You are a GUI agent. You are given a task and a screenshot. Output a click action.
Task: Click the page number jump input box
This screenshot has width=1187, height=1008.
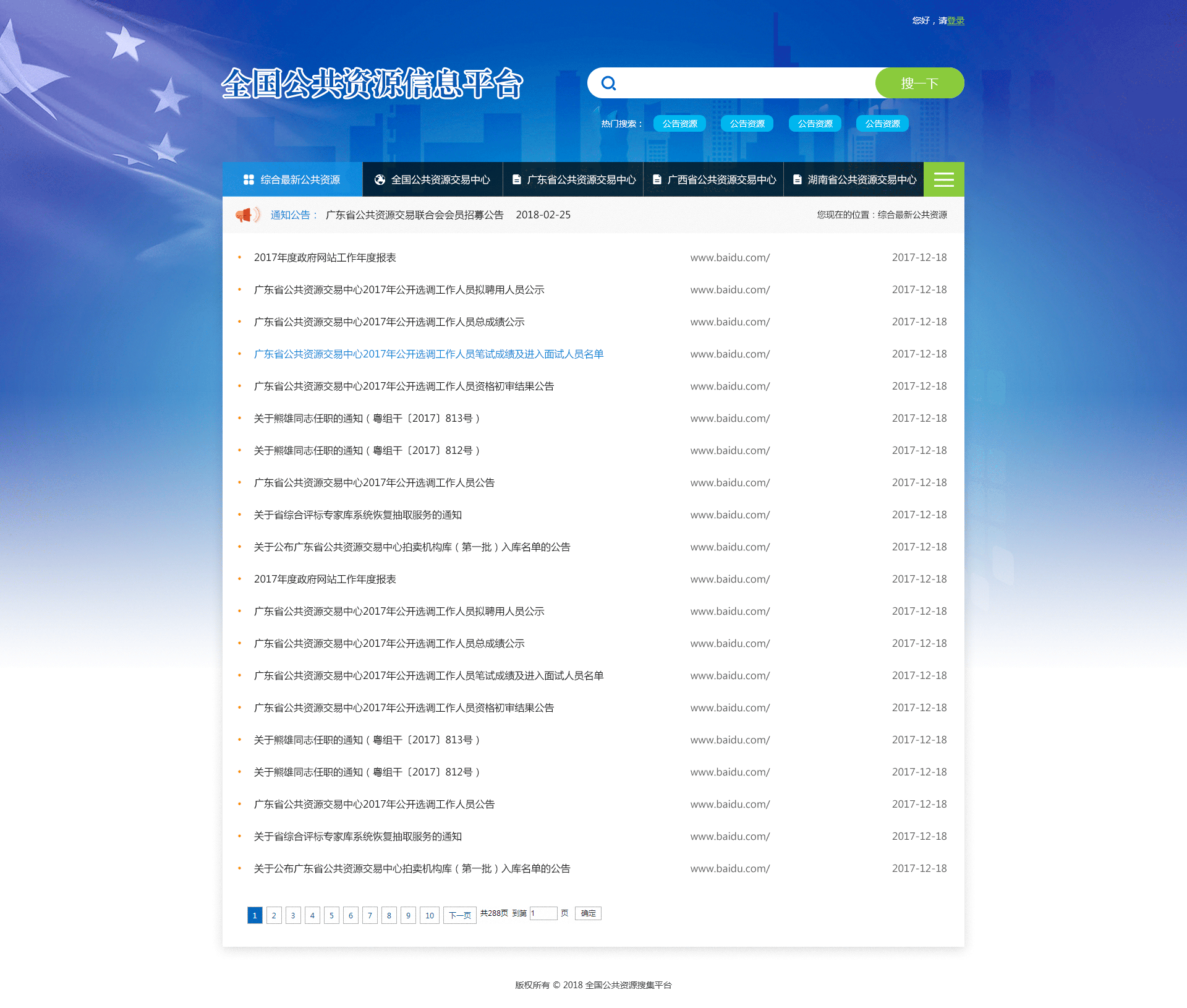543,913
